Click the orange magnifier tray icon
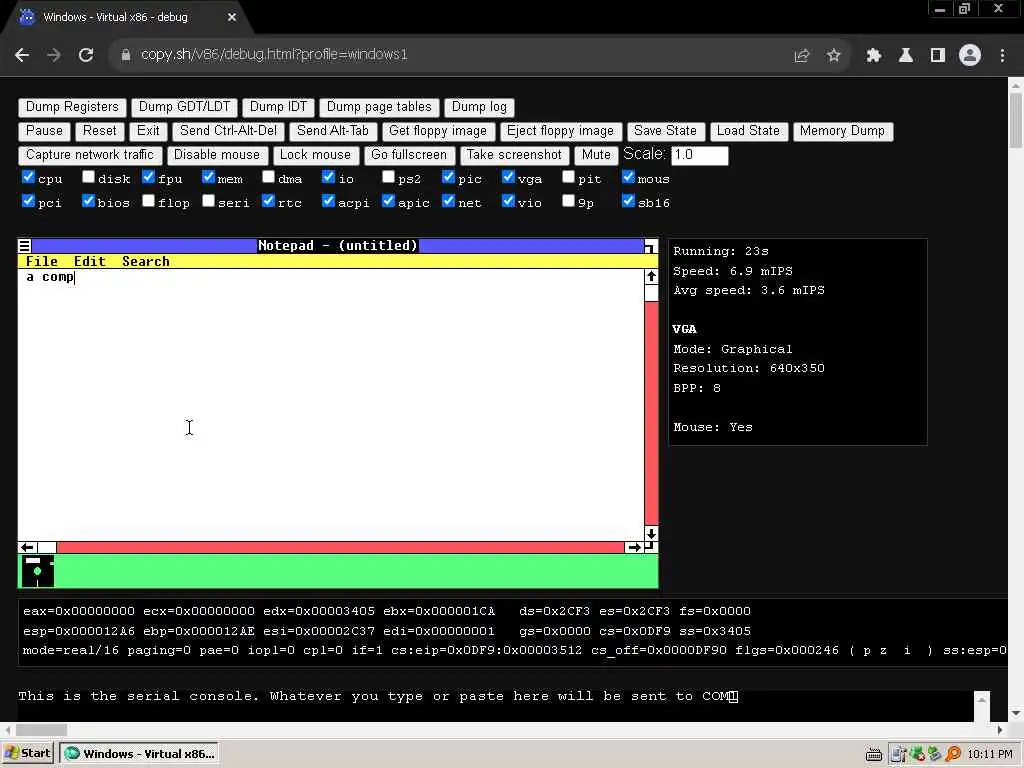Viewport: 1024px width, 768px height. point(953,754)
